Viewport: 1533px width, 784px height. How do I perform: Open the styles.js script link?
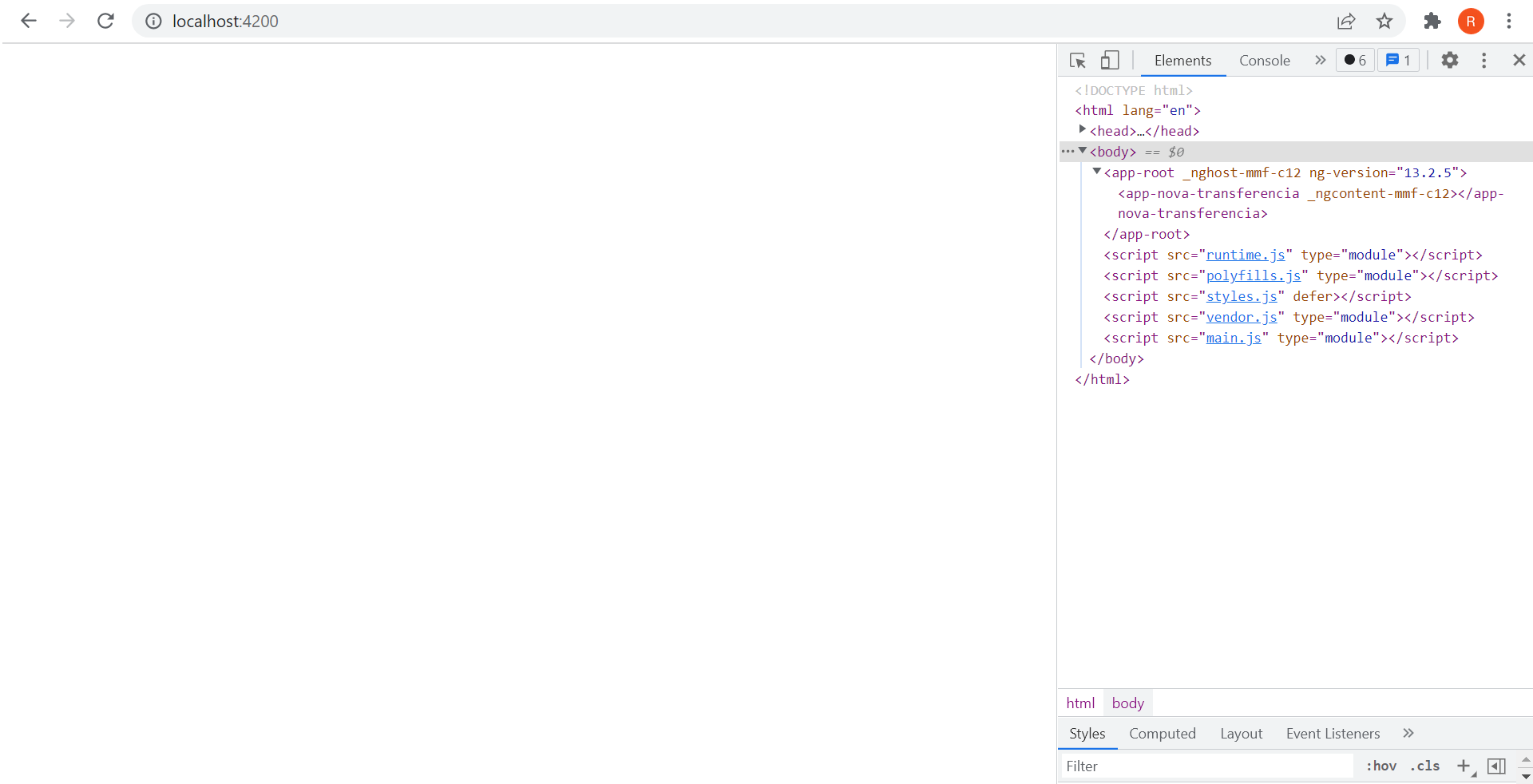point(1242,296)
